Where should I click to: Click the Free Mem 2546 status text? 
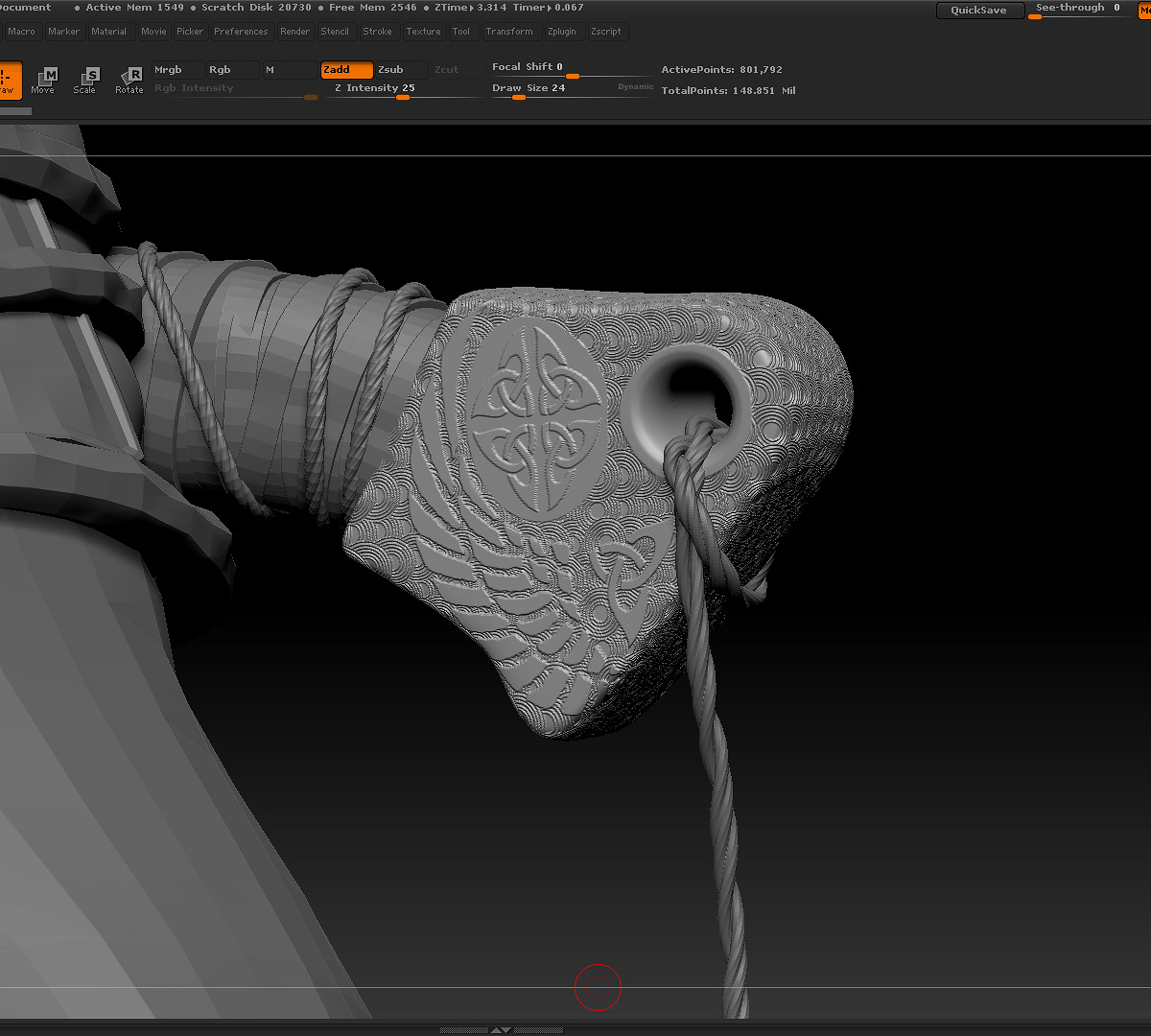tap(373, 8)
